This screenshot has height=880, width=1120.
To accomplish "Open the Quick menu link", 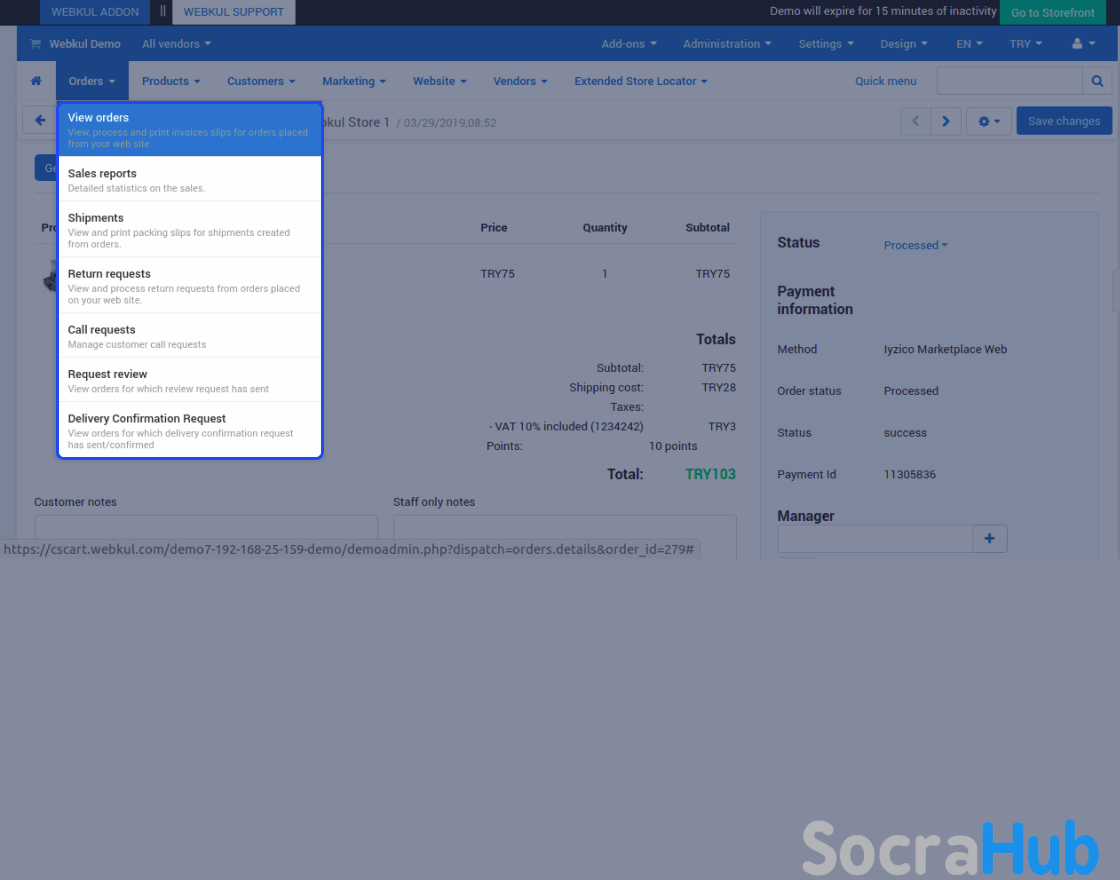I will pos(886,81).
